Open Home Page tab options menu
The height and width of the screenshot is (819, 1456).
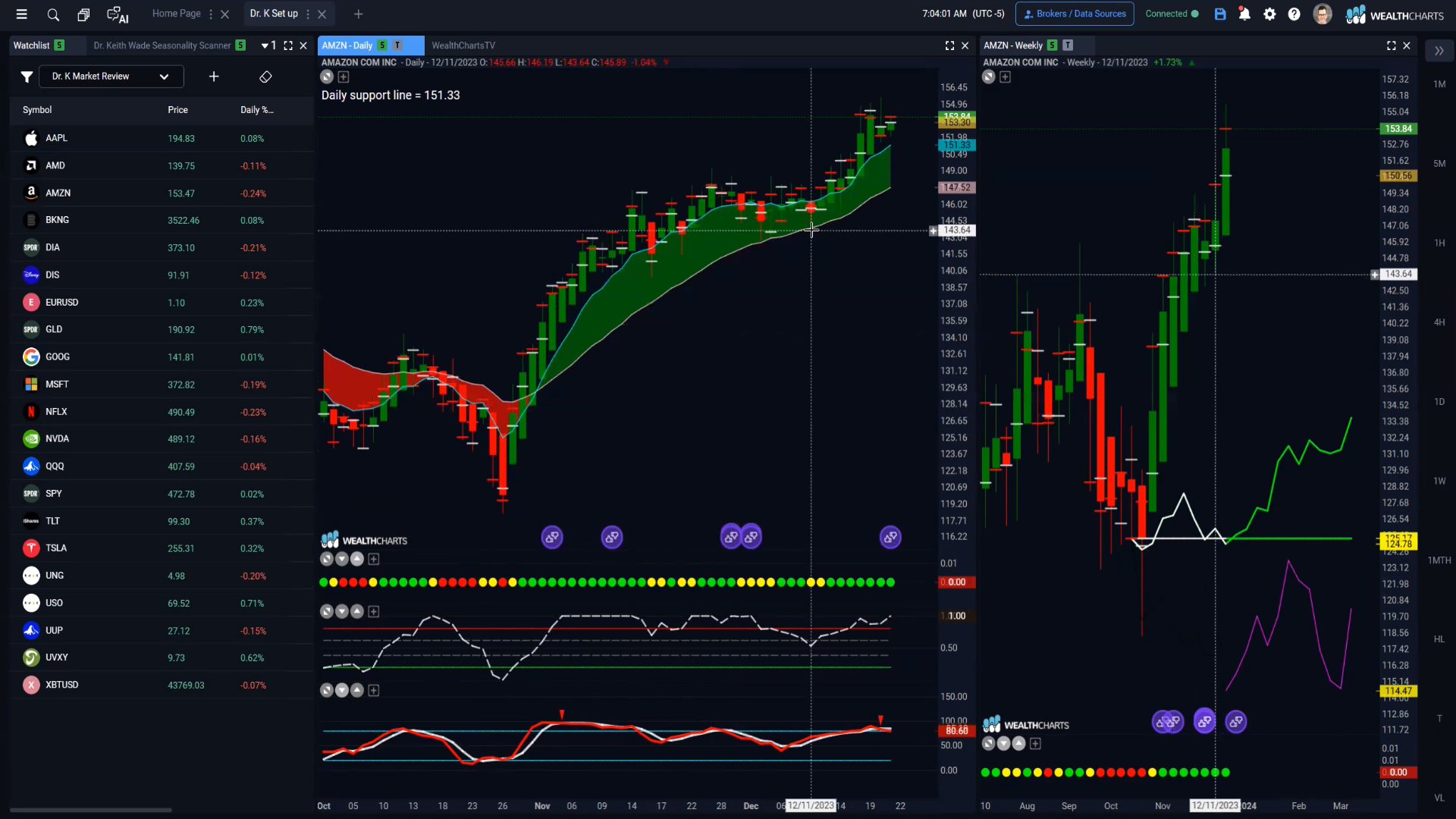click(x=211, y=14)
